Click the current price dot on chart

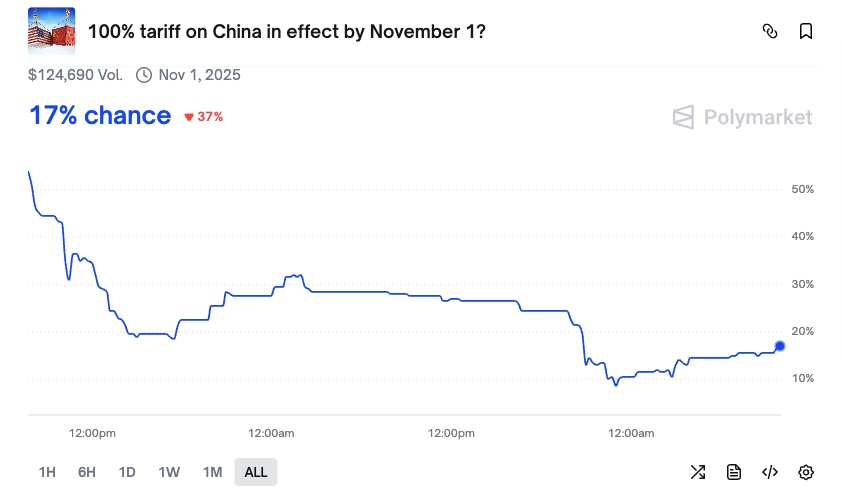(780, 346)
